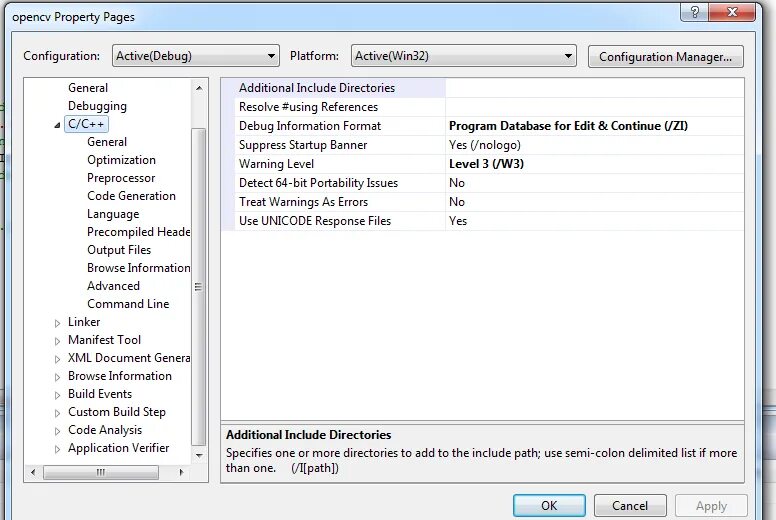Click the tree's scroll left arrow

pyautogui.click(x=33, y=472)
